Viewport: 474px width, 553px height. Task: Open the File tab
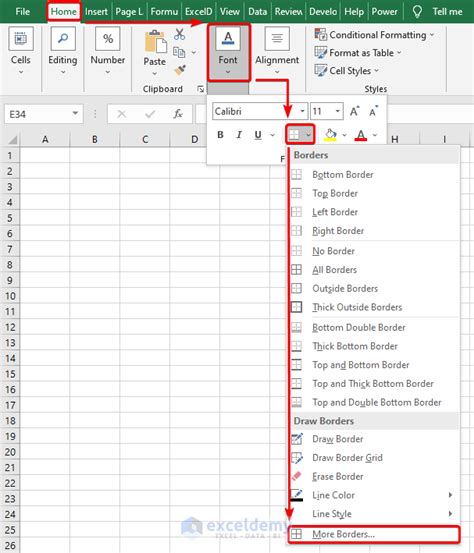tap(23, 12)
